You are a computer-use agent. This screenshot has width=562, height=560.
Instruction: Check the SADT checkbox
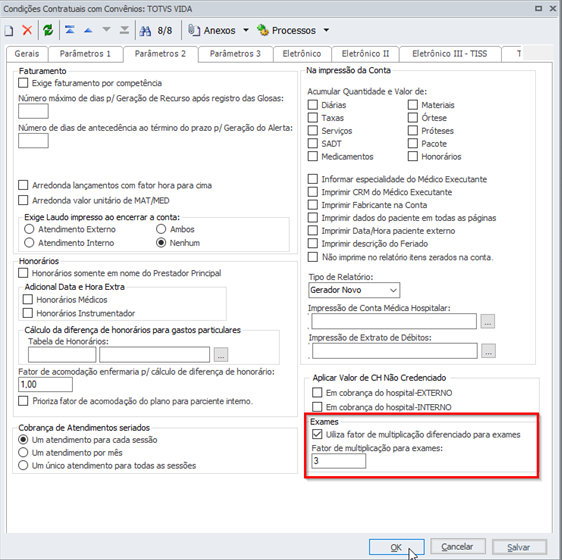pos(313,143)
